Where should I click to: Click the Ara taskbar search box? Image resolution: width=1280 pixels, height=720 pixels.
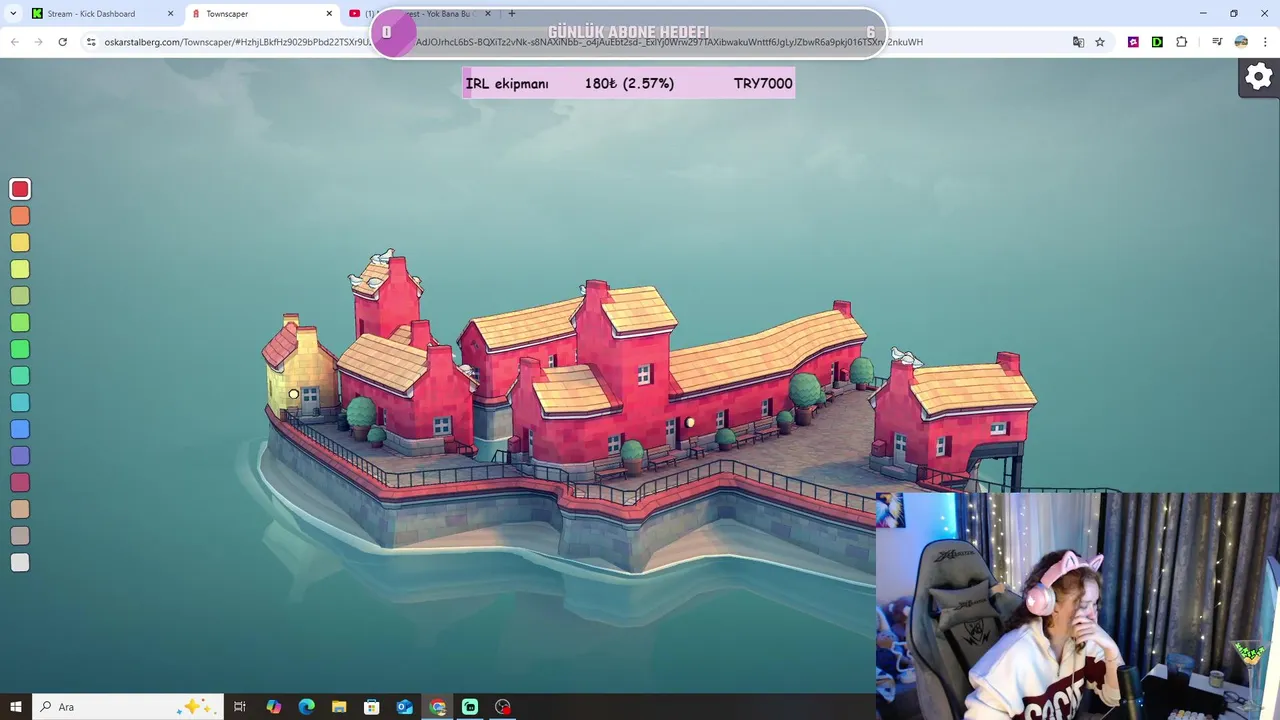(x=127, y=707)
